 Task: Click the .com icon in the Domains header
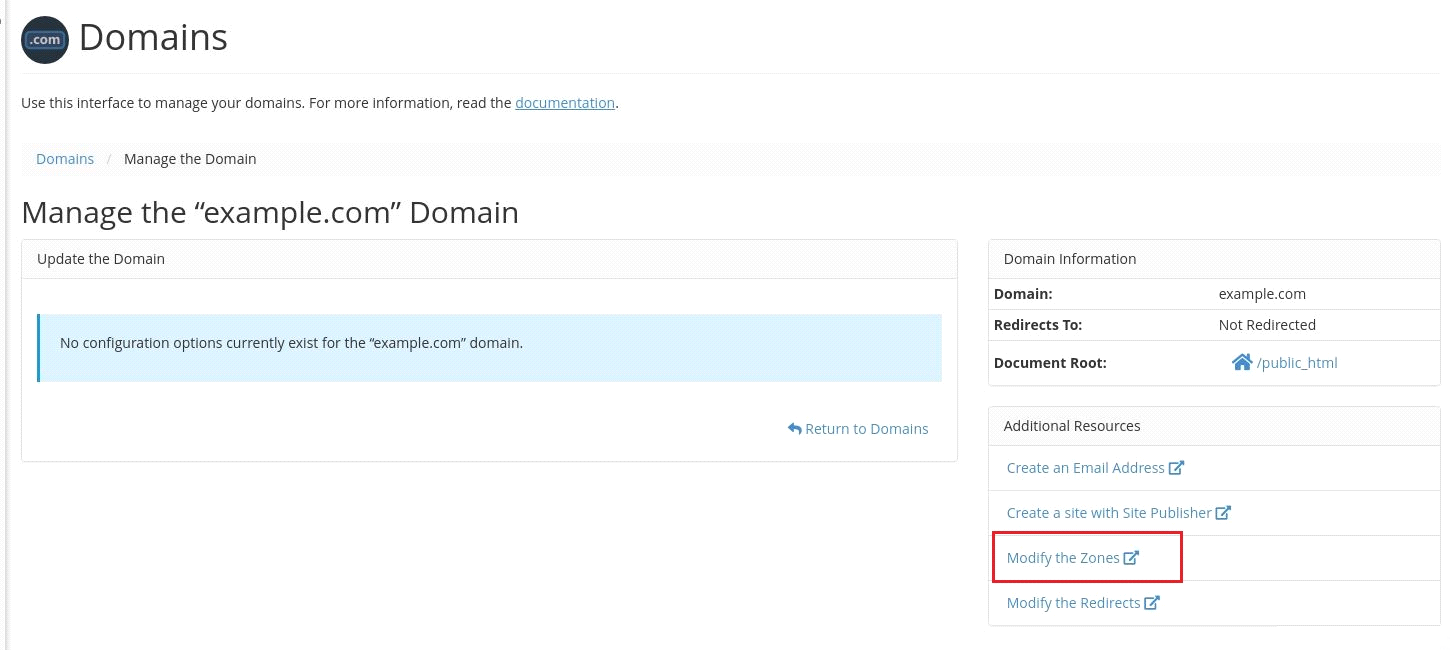44,40
